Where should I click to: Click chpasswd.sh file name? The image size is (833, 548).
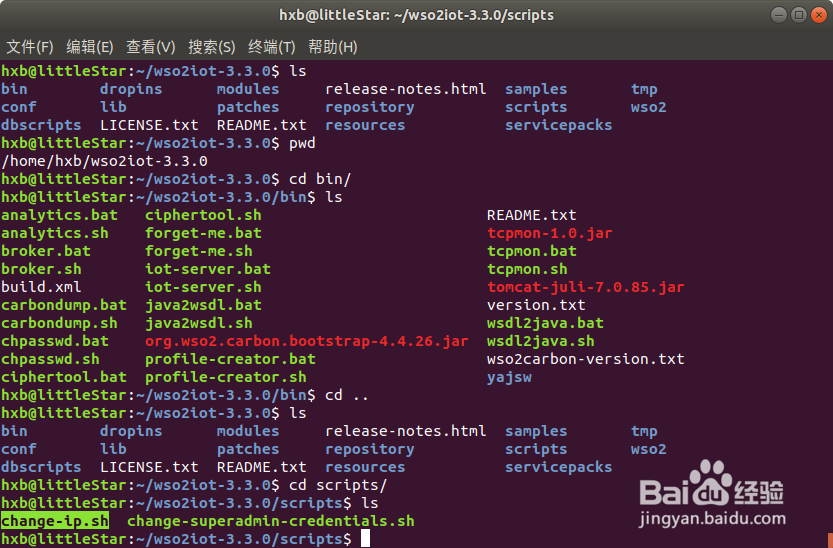click(x=50, y=359)
